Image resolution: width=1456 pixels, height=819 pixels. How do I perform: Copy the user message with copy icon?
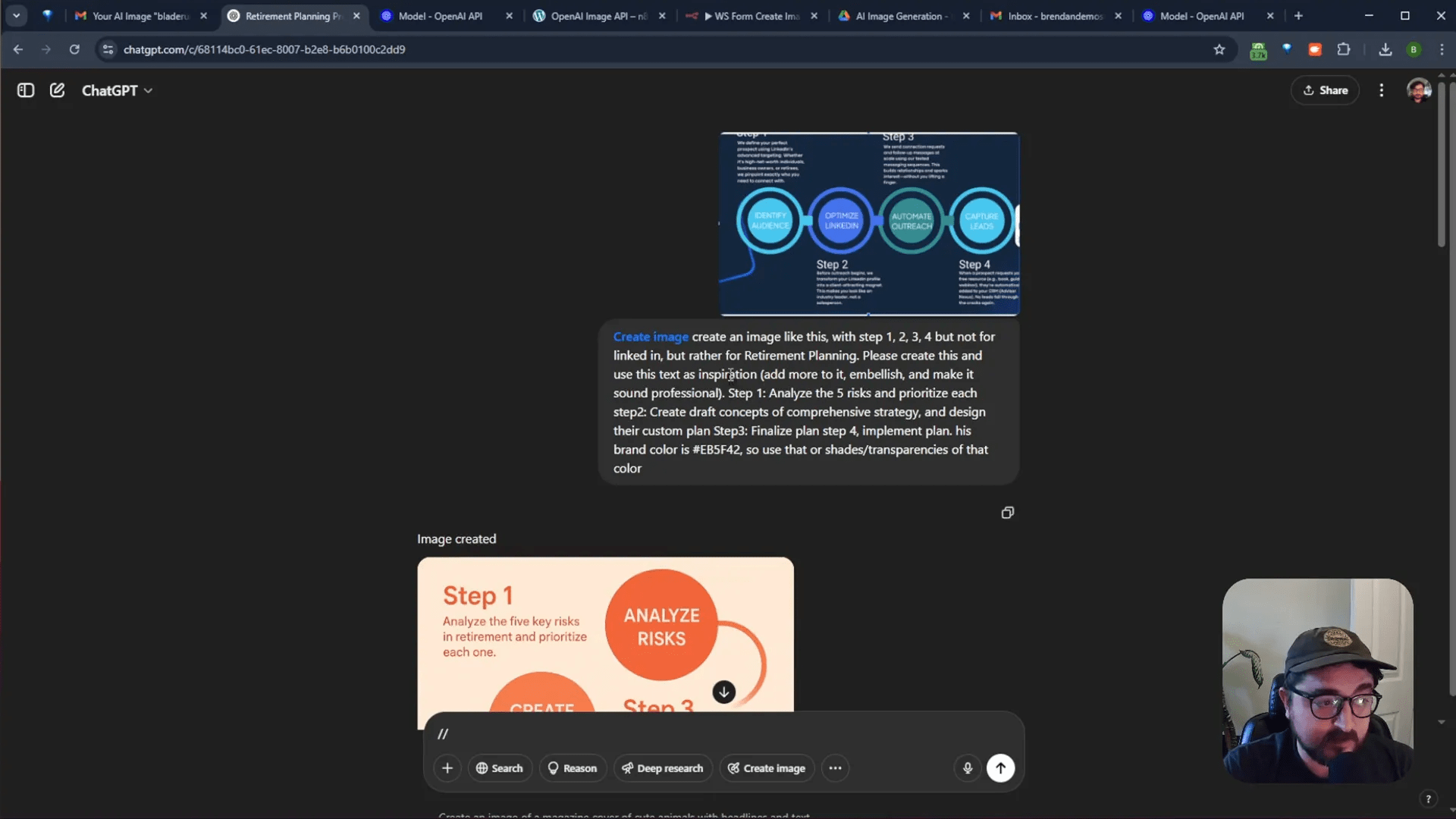coord(1007,513)
